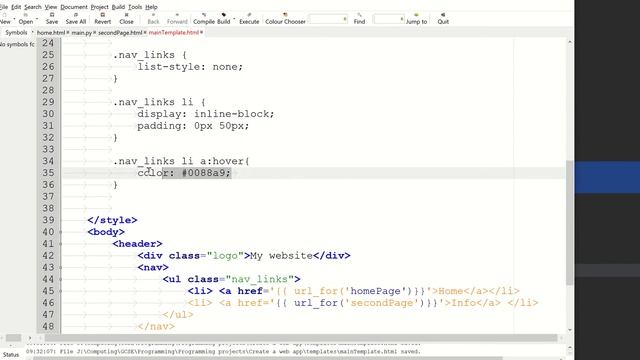
Task: Expand the New file template dropdown arrow
Action: click(14, 19)
